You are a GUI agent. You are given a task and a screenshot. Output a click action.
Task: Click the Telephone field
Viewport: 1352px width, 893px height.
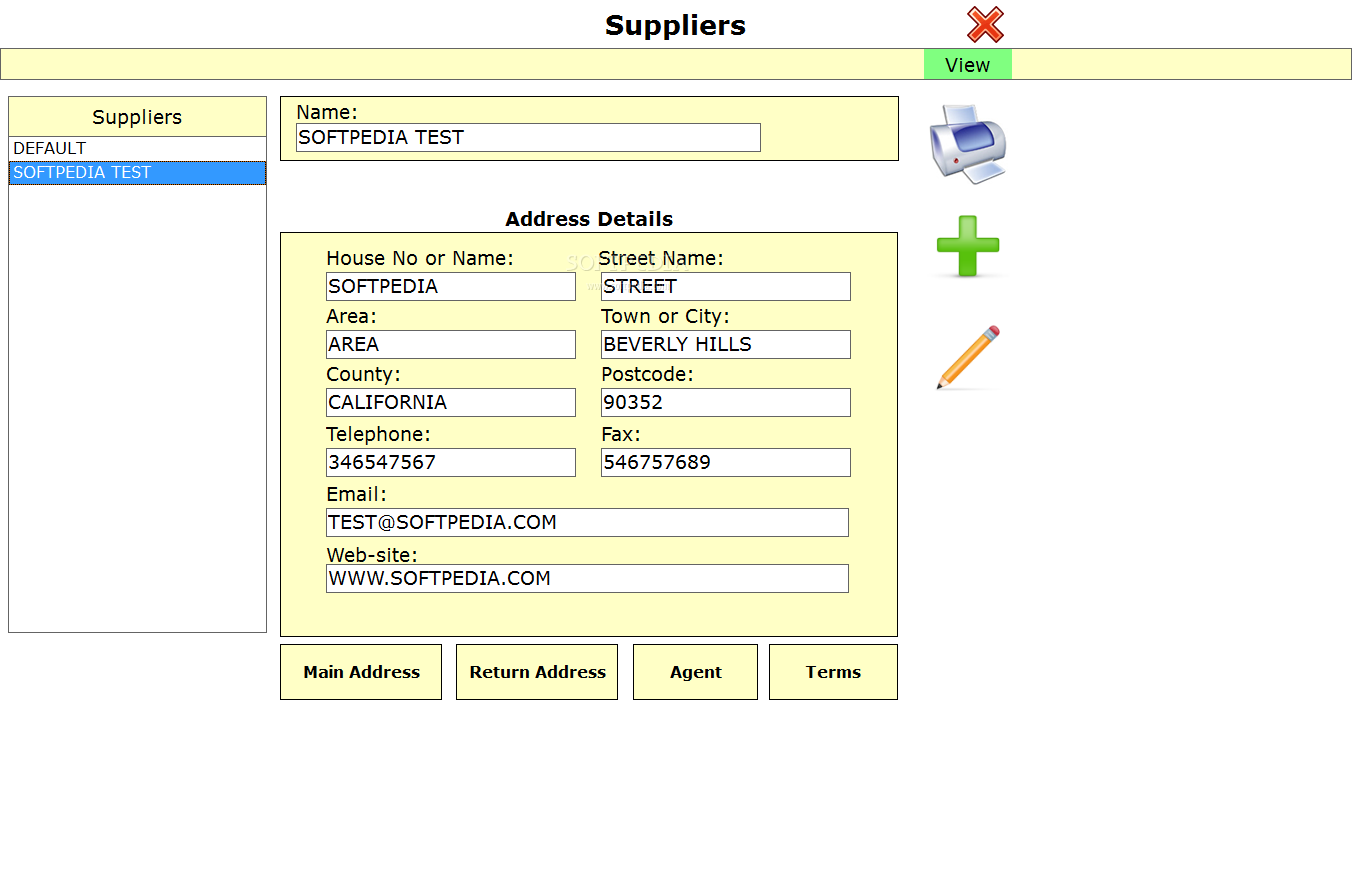point(451,462)
